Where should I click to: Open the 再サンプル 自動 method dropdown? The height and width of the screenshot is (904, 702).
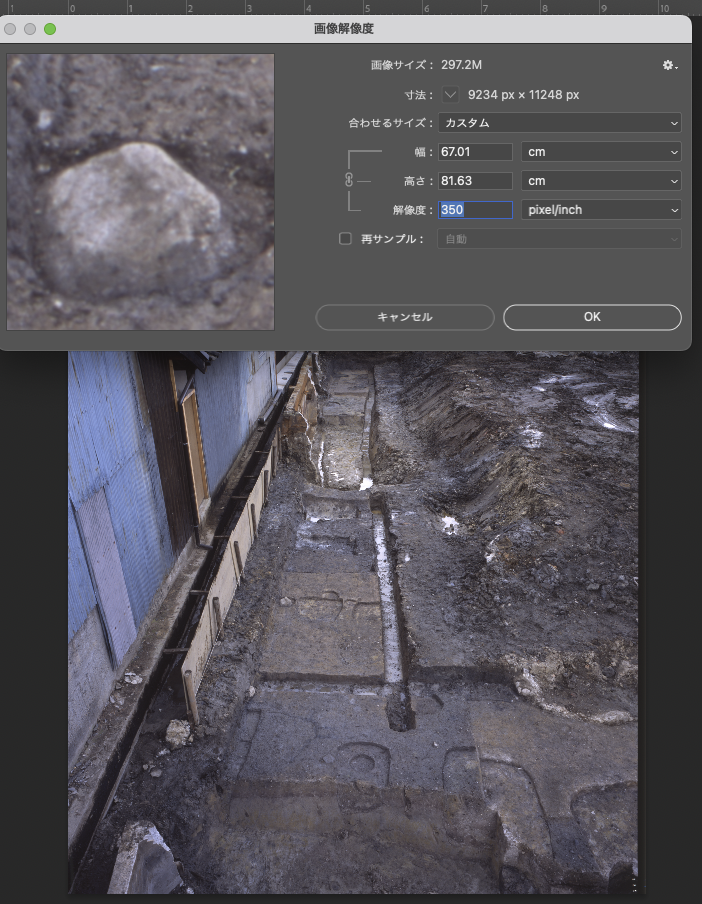[559, 239]
